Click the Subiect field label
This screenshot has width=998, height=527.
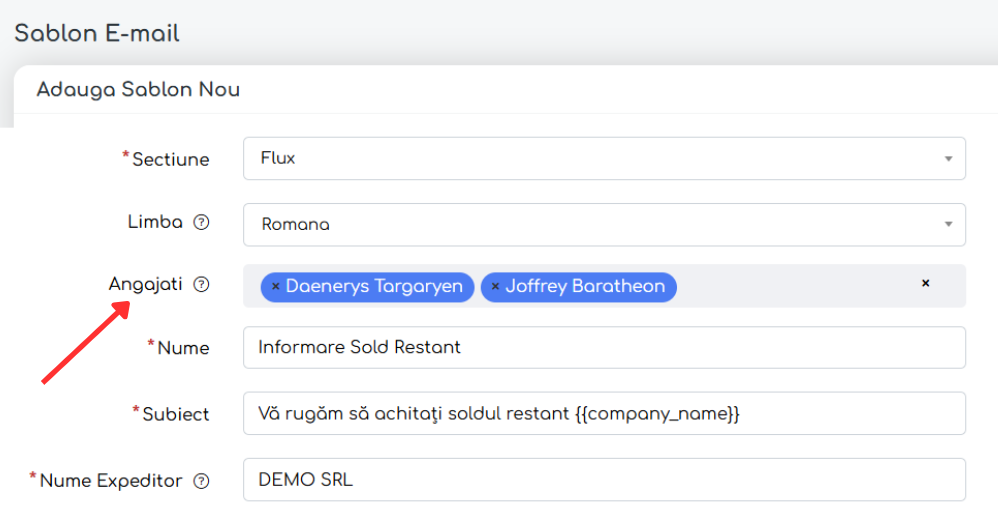tap(175, 414)
